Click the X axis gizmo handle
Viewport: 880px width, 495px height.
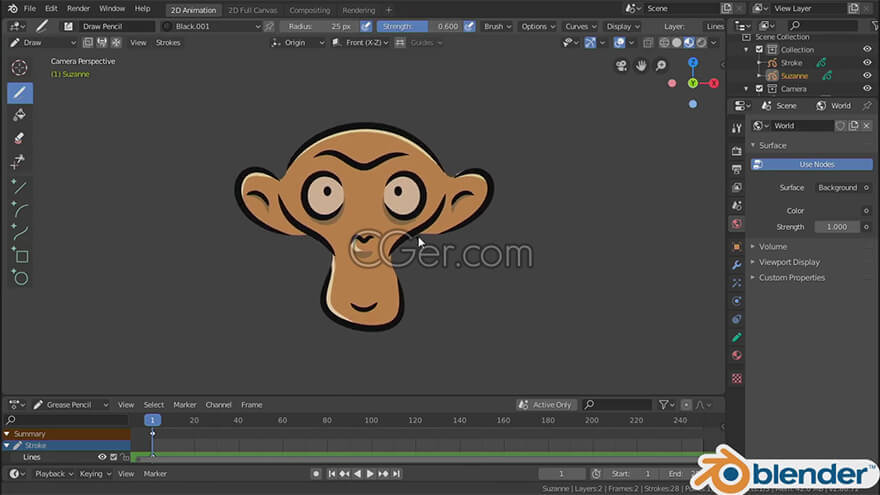[x=713, y=84]
